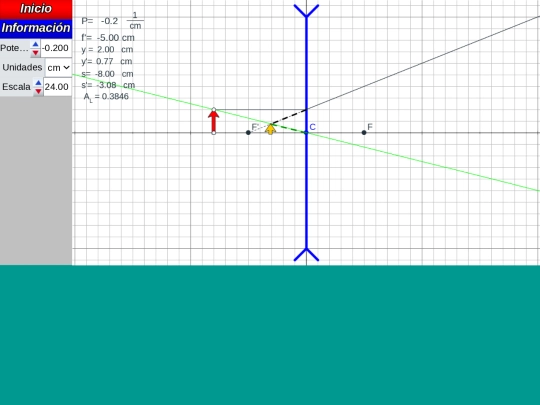Click the s= -8.00 cm readout
This screenshot has width=540, height=405.
click(107, 74)
